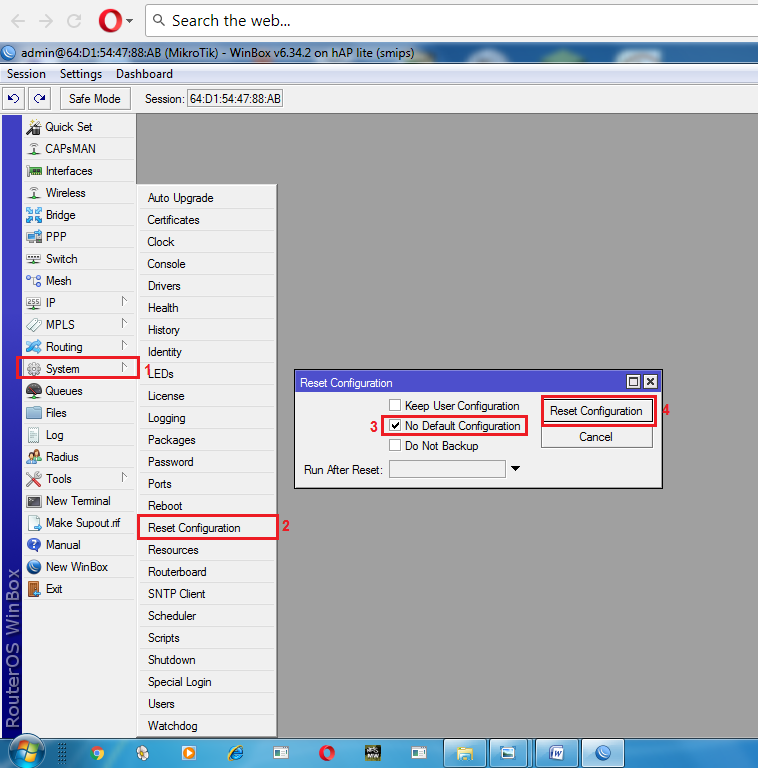The image size is (758, 768).
Task: Click the Radius users icon
Action: pyautogui.click(x=34, y=457)
